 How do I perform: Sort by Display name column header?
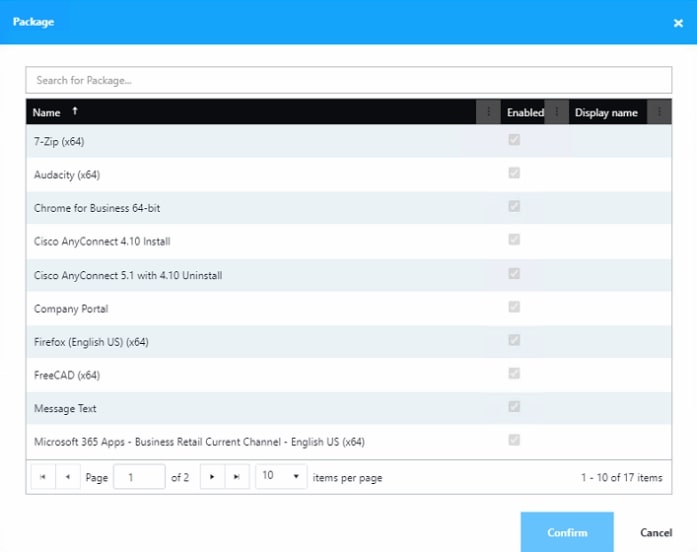pyautogui.click(x=606, y=112)
